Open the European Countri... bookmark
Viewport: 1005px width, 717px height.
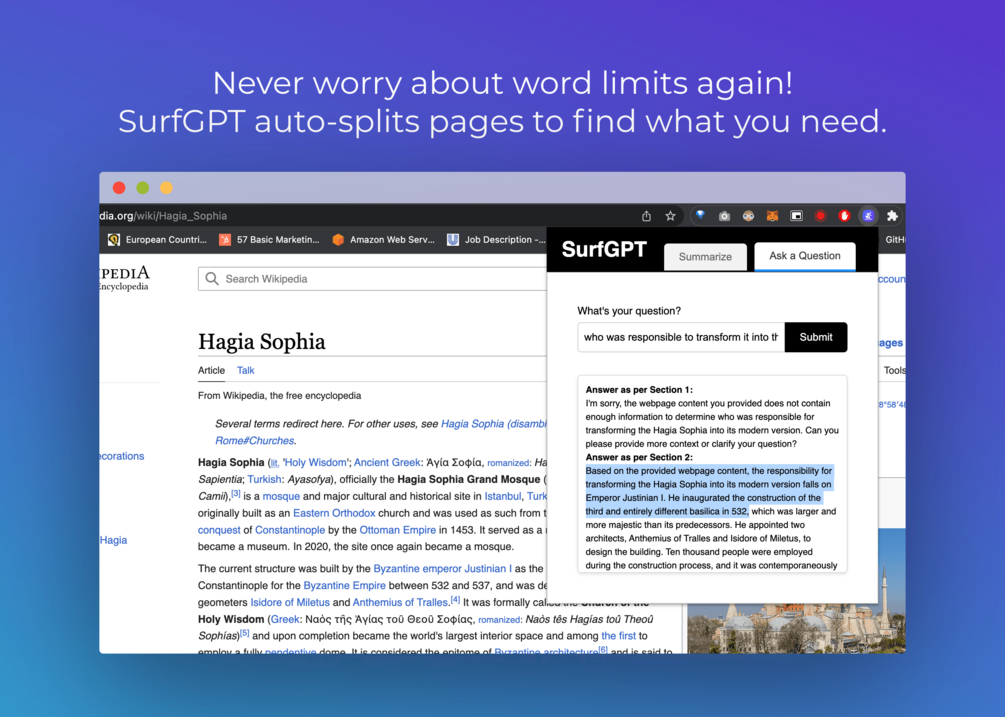point(158,240)
